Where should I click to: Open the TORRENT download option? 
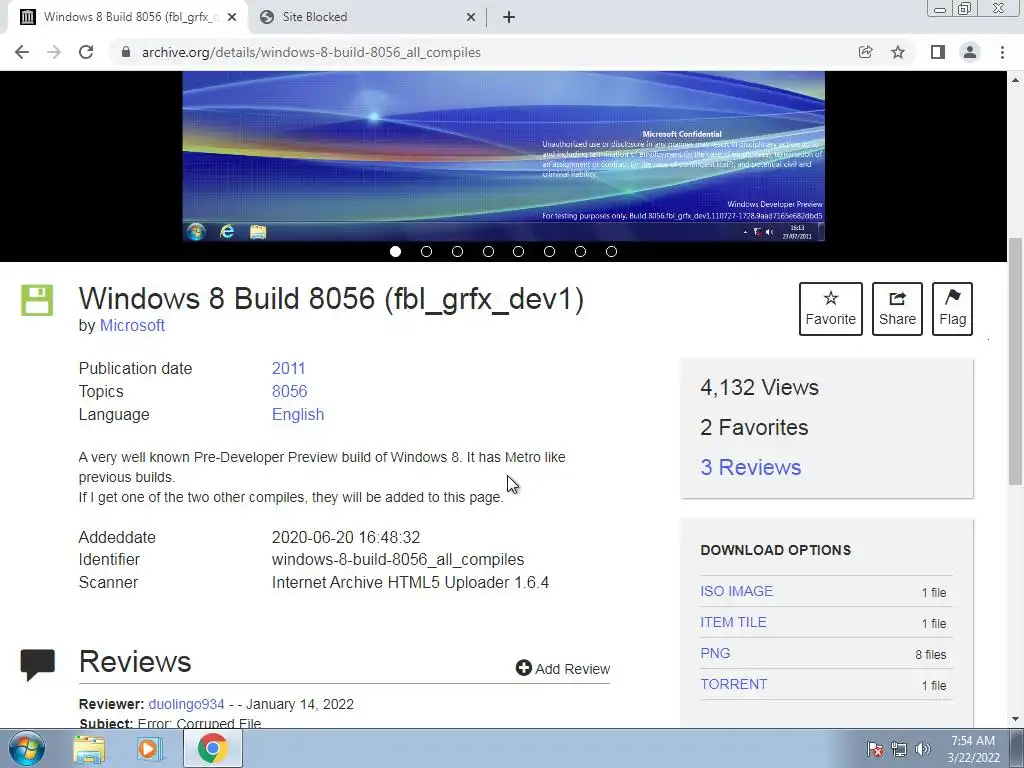733,684
